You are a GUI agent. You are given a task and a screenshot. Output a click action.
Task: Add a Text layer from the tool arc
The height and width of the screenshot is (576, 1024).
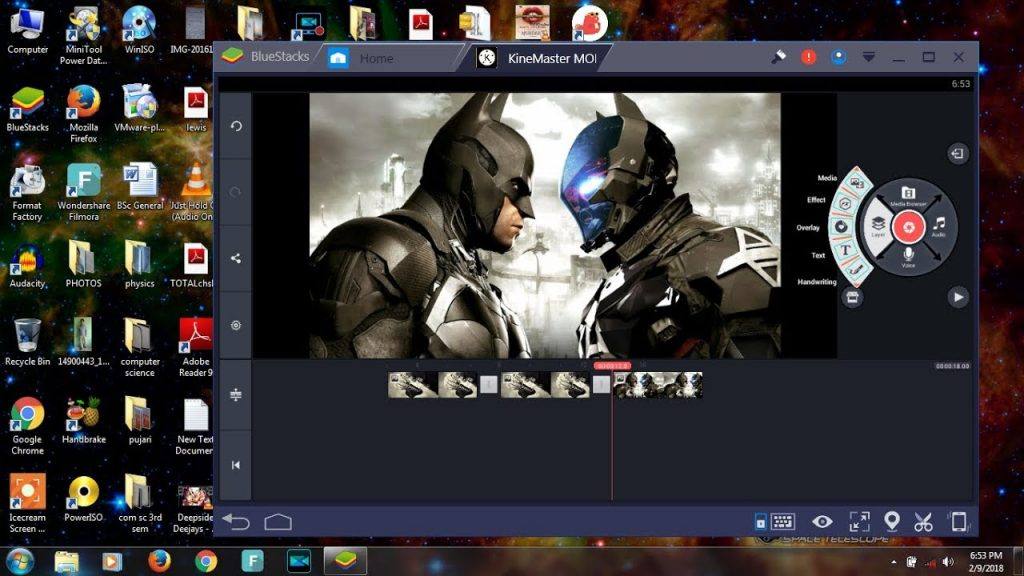tap(845, 251)
